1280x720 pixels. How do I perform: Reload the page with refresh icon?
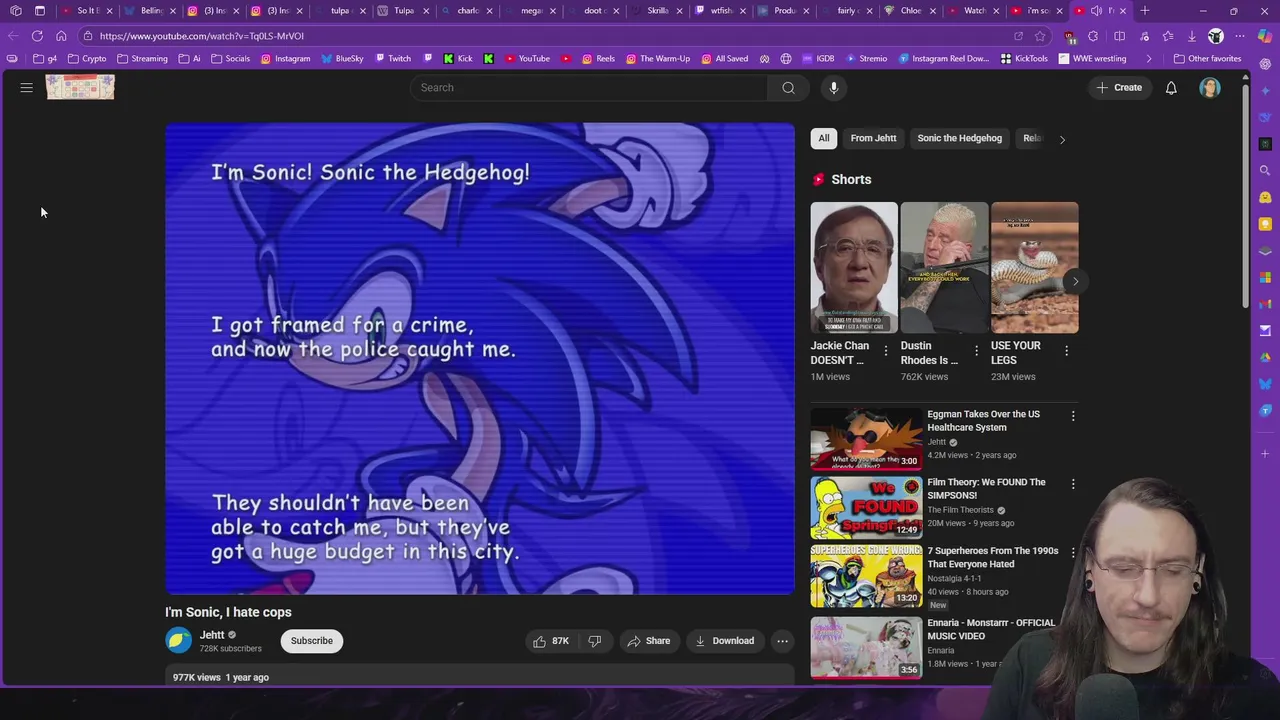click(x=37, y=36)
